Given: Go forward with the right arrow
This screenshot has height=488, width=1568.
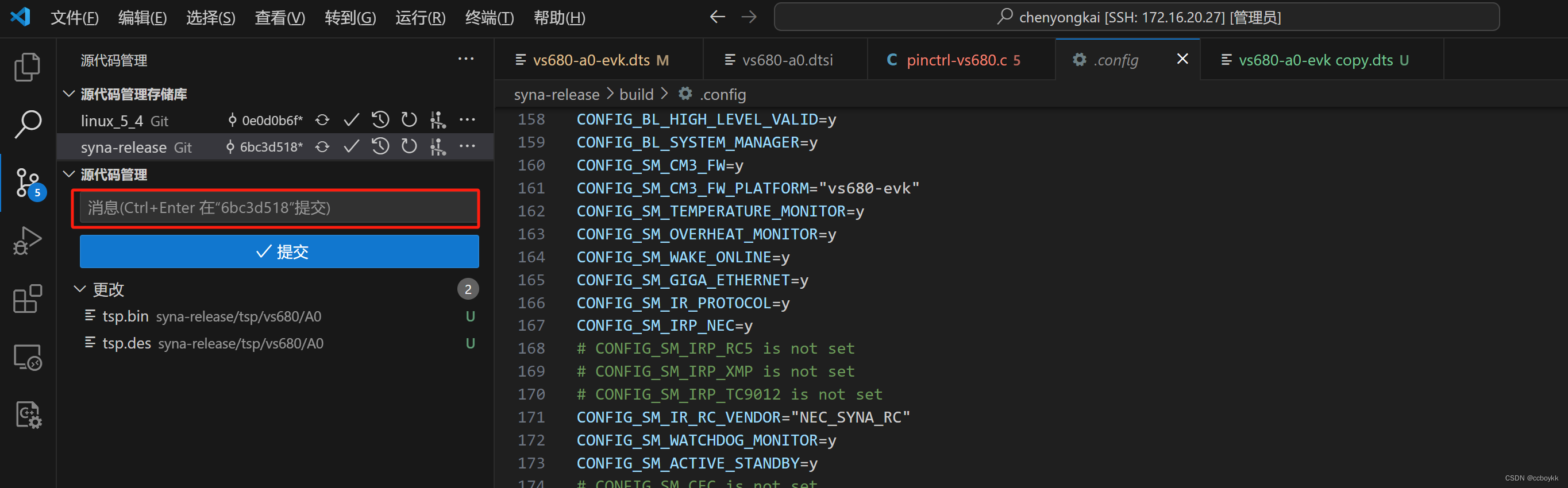Looking at the screenshot, I should point(749,17).
